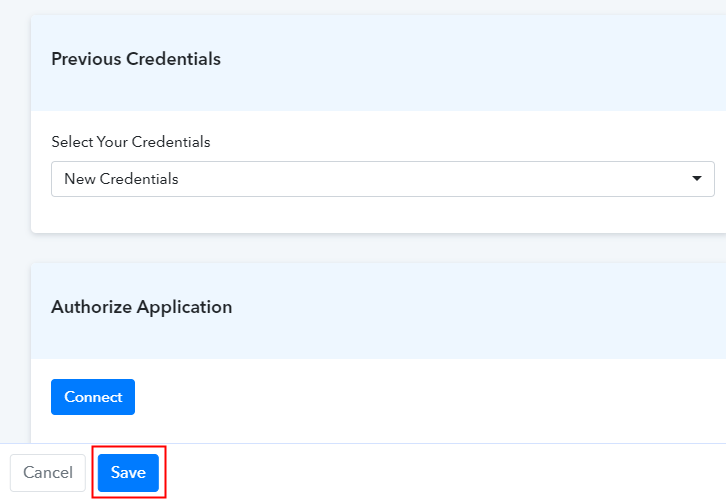The height and width of the screenshot is (499, 726).
Task: Click the "Select Your Credentials" label
Action: 131,142
